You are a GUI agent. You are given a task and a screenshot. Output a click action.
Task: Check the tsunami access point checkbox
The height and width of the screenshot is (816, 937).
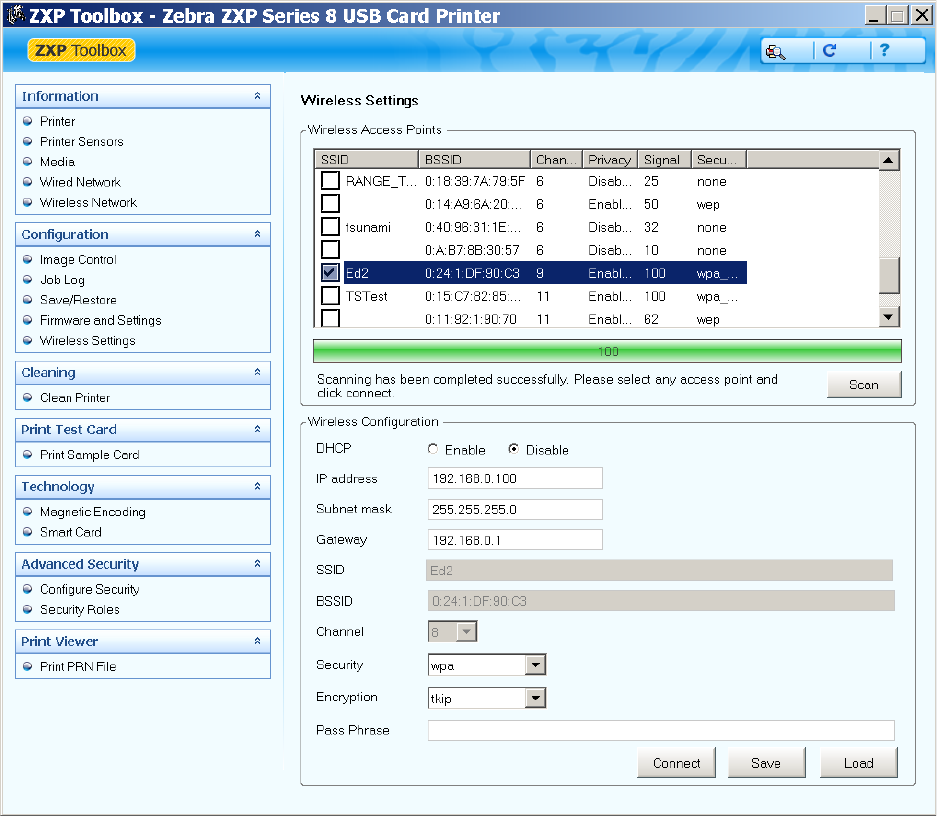click(x=330, y=226)
